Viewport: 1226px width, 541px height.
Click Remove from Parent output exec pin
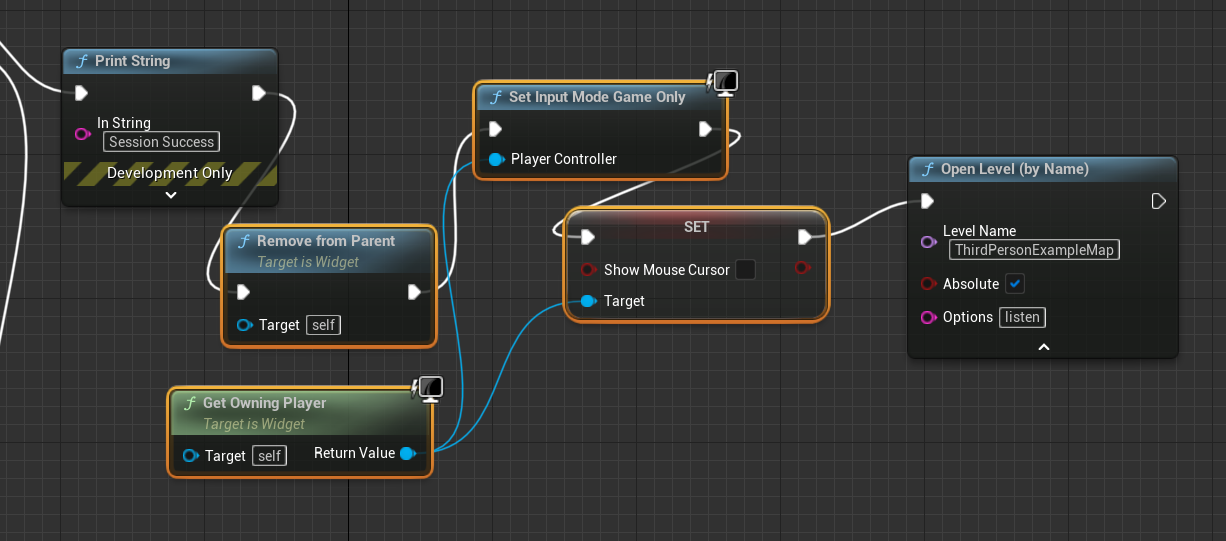coord(415,292)
